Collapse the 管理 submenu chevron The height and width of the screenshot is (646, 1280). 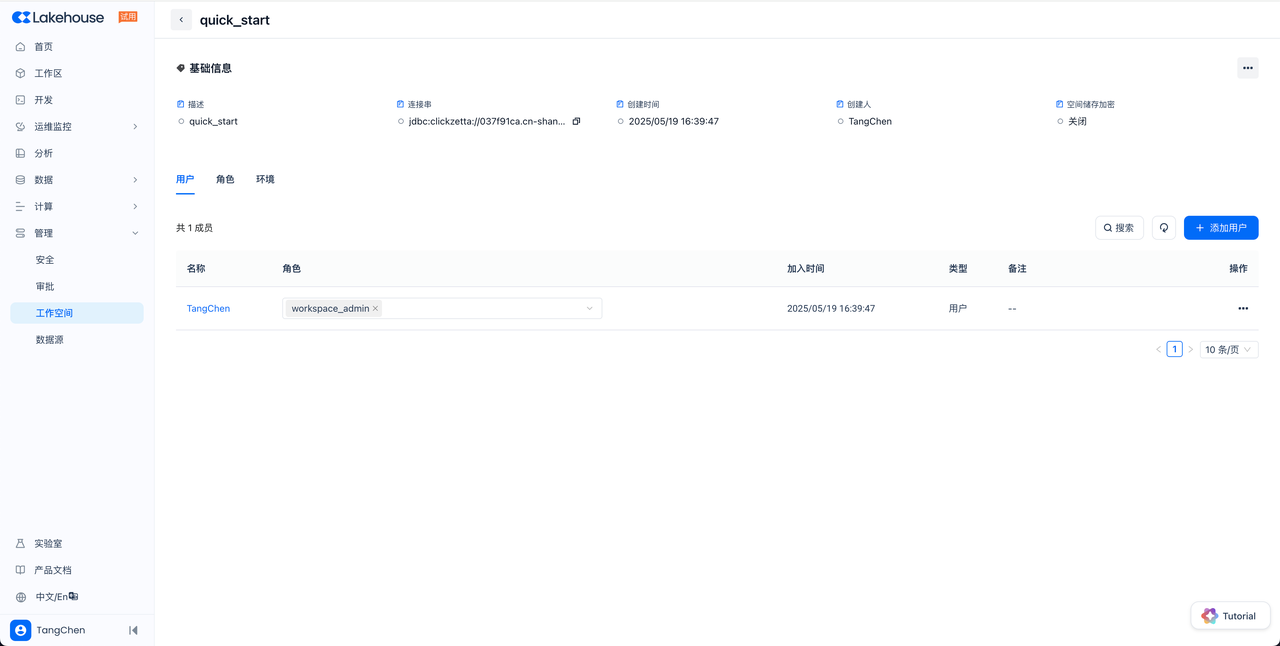135,233
